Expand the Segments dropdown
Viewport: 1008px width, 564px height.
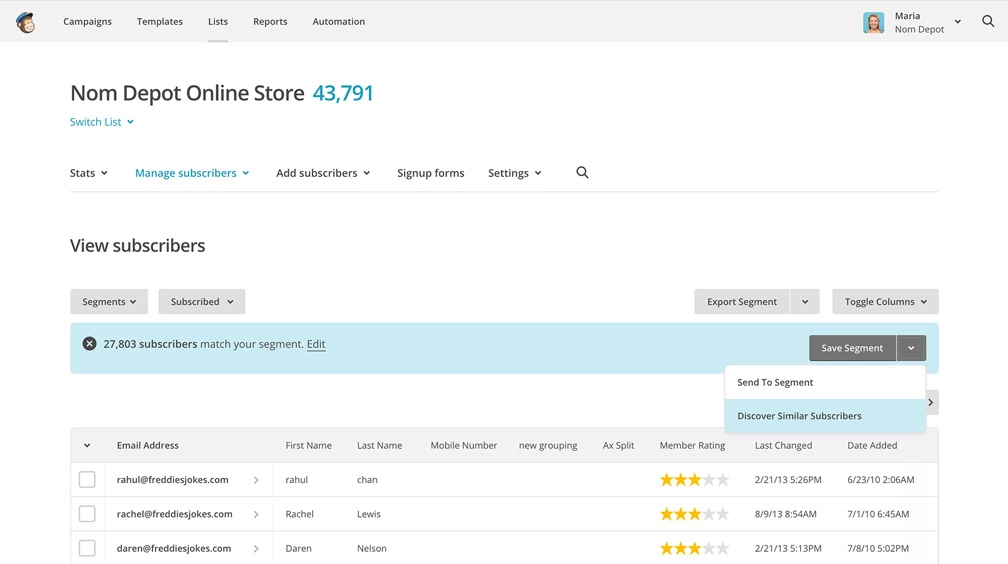click(x=109, y=302)
